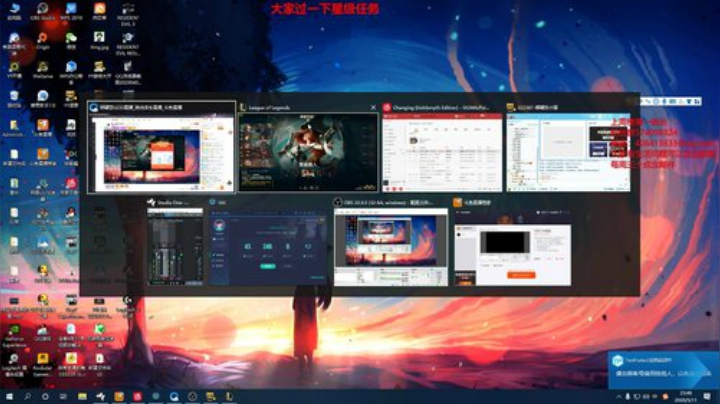Screen dimensions: 720x404
Task: Switch to the Changjing red app window thumbnail
Action: (442, 152)
